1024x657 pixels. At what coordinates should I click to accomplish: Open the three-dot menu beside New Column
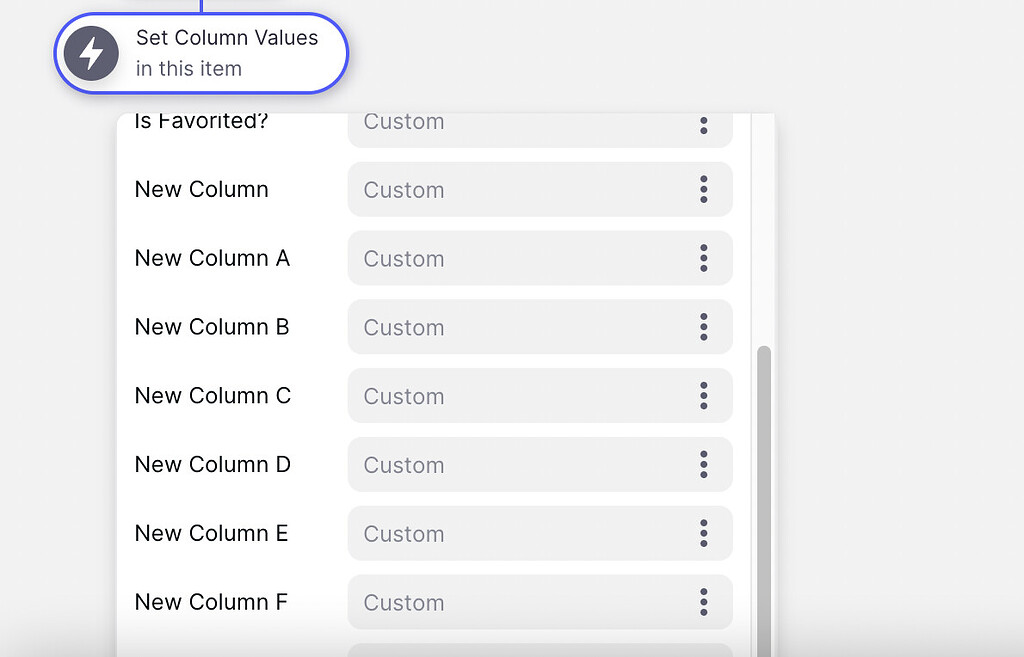click(x=703, y=189)
